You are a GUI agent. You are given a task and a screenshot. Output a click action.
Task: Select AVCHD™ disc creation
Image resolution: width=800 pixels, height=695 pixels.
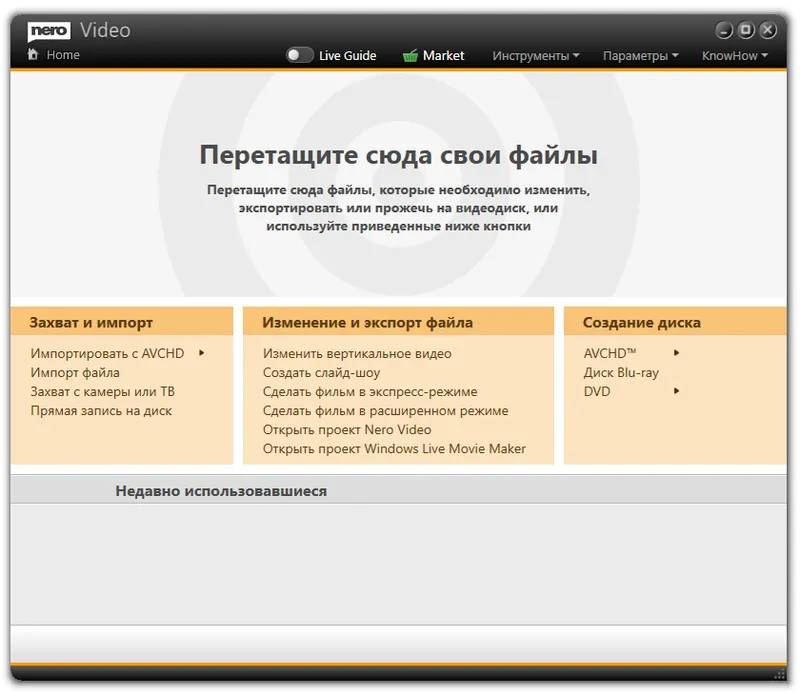pos(610,353)
